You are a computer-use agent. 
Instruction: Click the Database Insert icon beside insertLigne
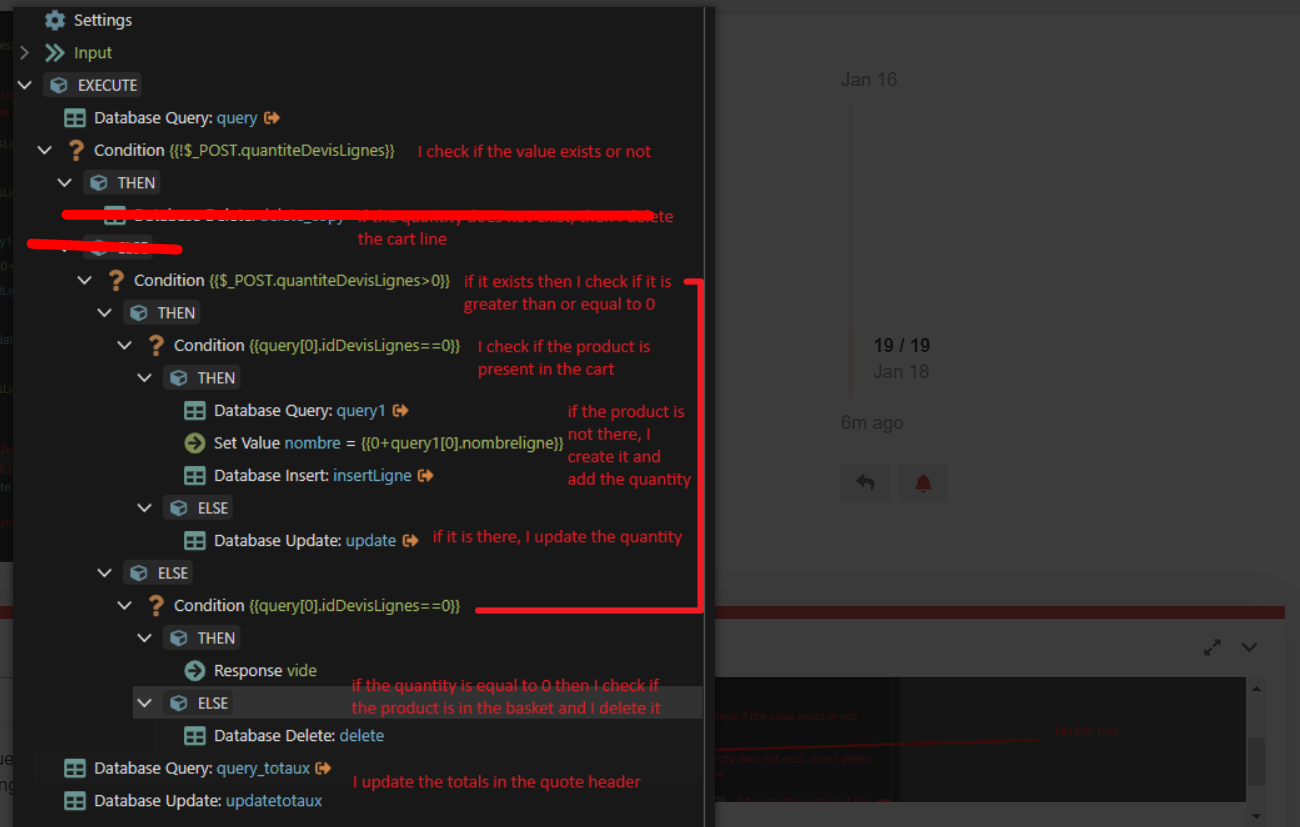click(x=196, y=475)
